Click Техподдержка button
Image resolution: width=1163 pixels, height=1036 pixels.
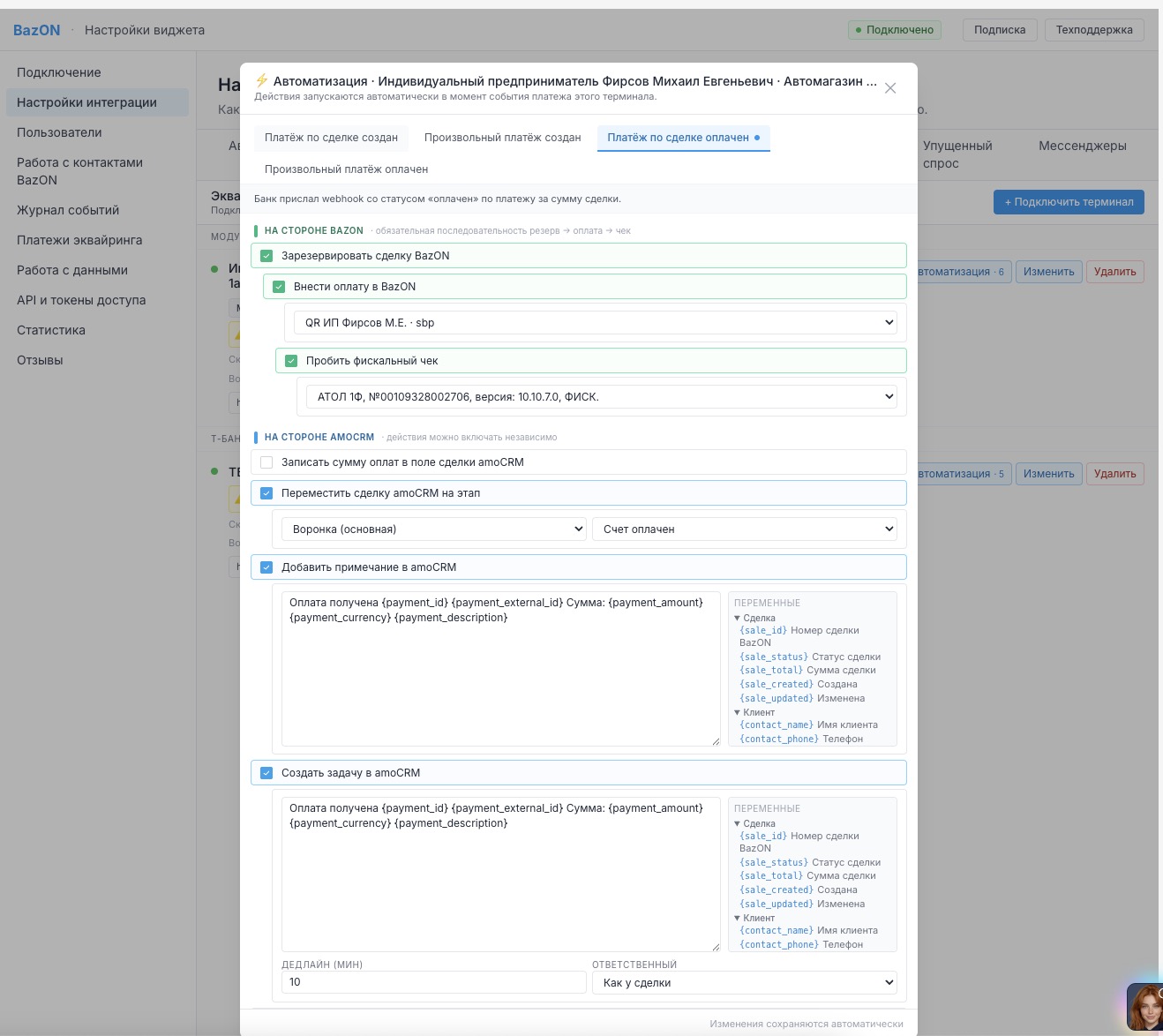pyautogui.click(x=1094, y=30)
